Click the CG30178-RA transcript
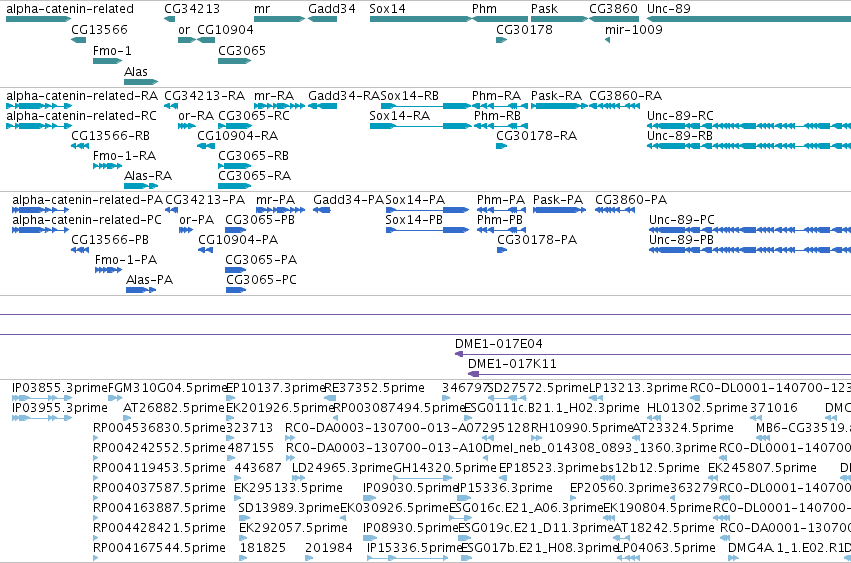 coord(501,146)
